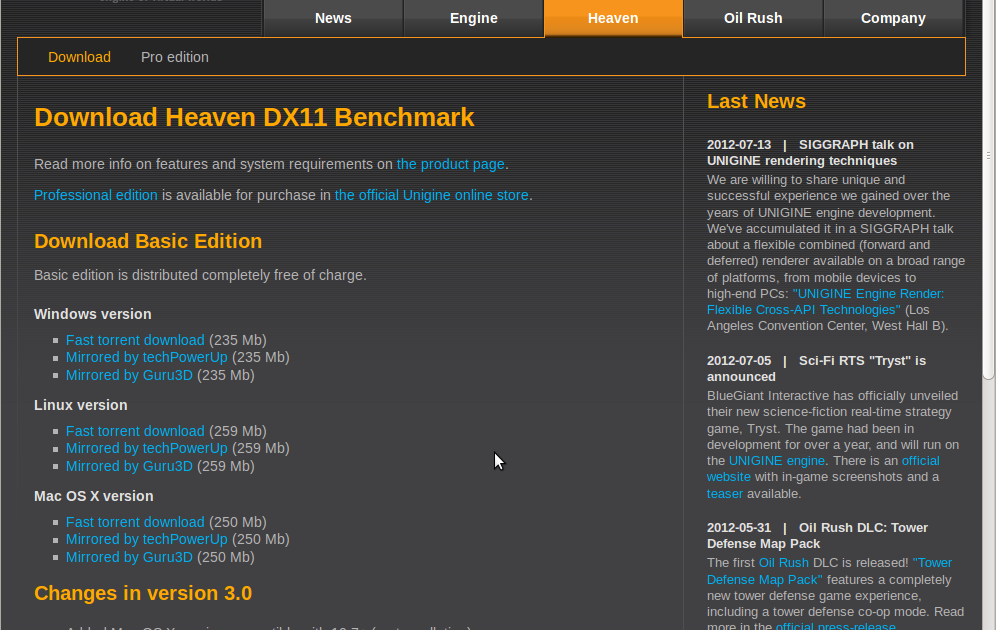Select the Heaven tab
This screenshot has width=996, height=630.
coord(613,18)
